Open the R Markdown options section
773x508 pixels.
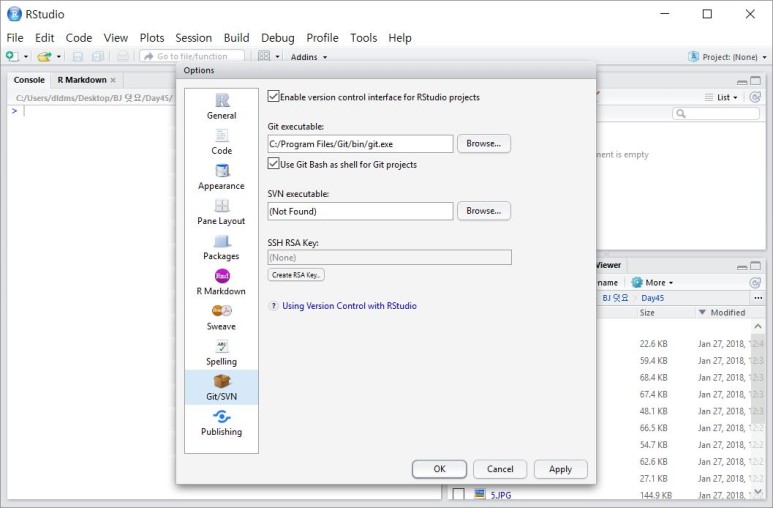(221, 282)
